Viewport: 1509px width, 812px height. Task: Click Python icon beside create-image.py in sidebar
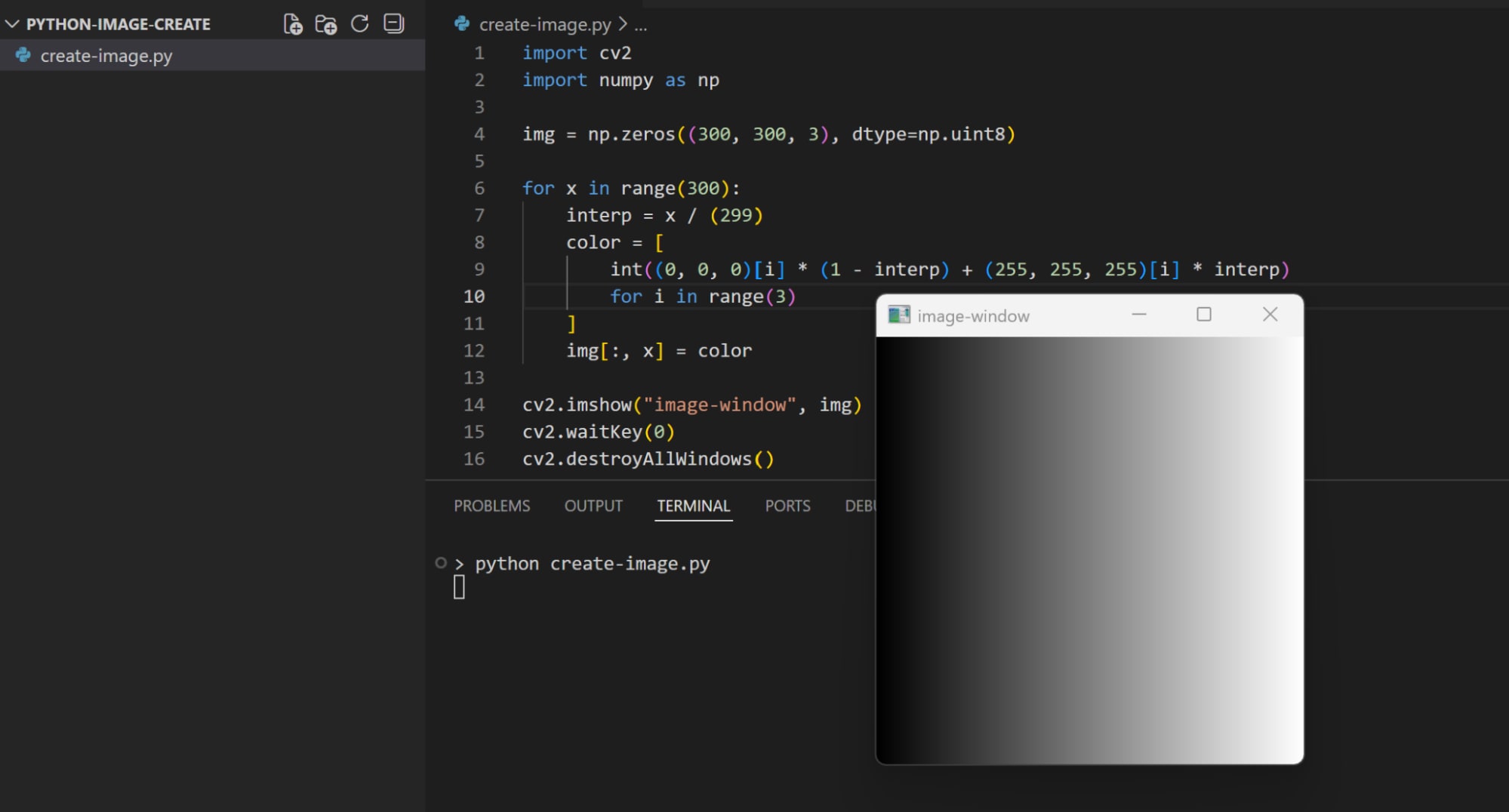(23, 55)
